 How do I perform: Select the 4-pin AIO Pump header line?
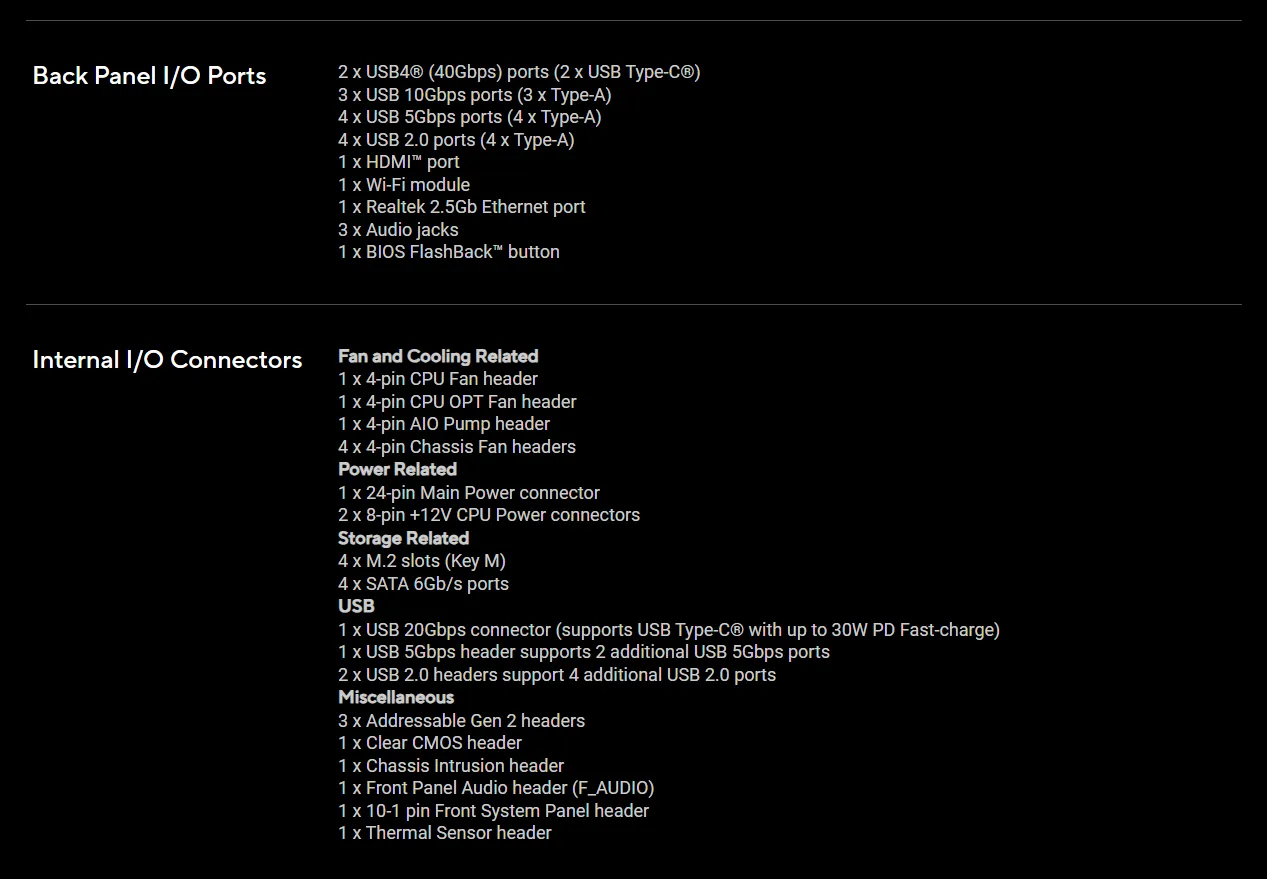click(443, 424)
